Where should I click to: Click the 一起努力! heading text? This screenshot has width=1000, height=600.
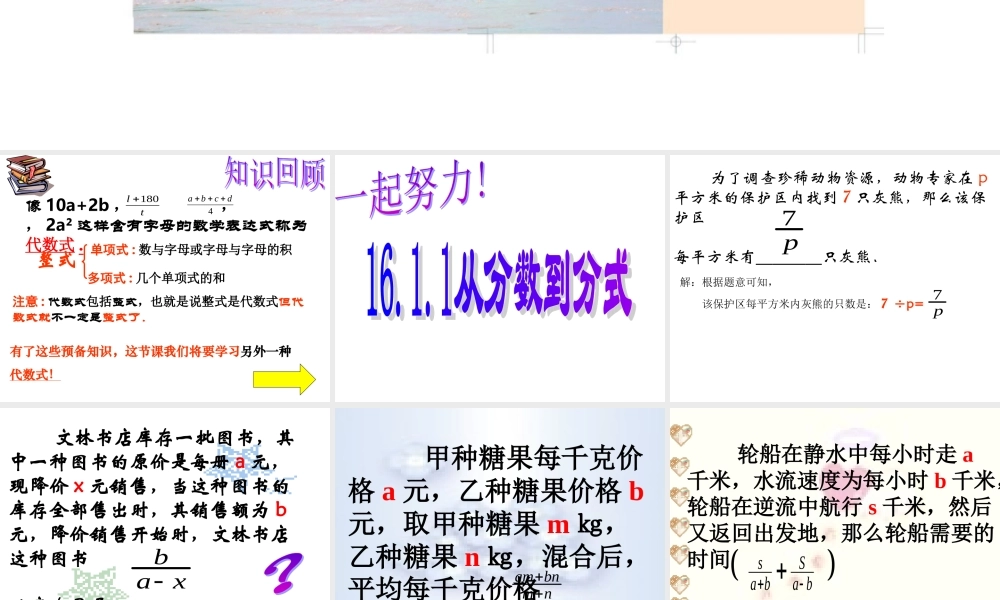tap(411, 188)
